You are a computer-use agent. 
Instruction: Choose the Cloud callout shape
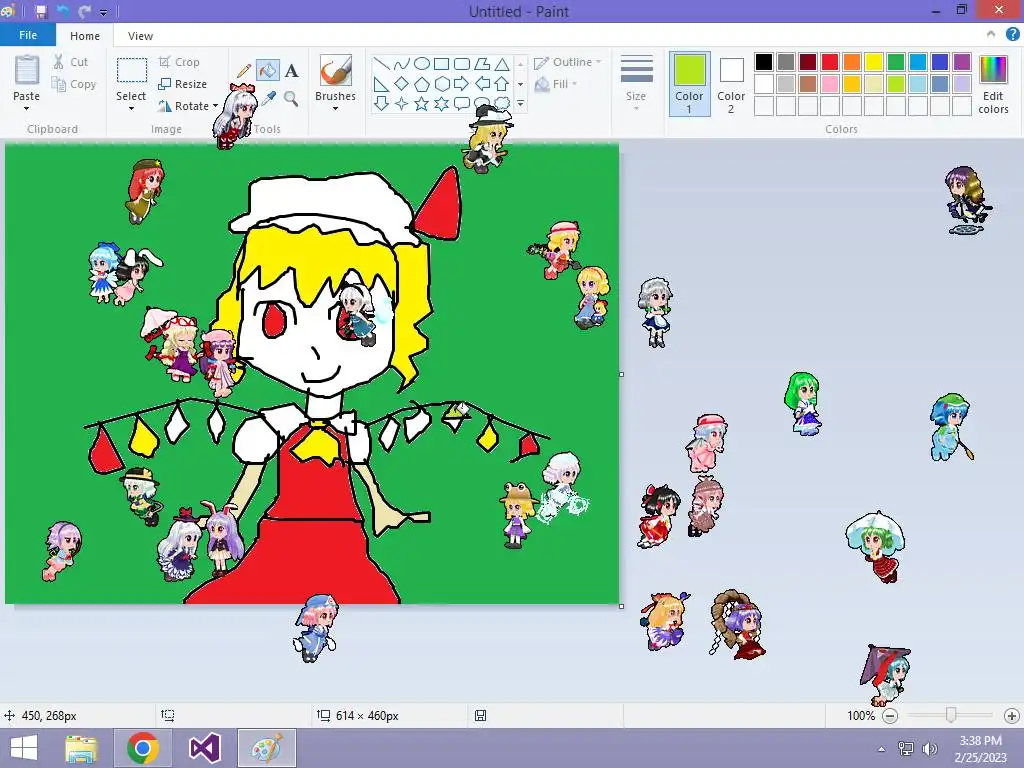click(x=502, y=103)
